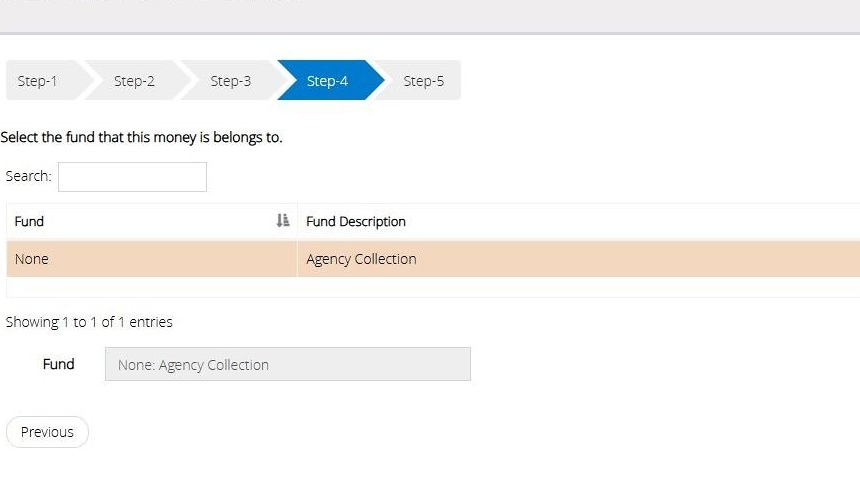
Task: Select the None fund cell
Action: coord(32,259)
